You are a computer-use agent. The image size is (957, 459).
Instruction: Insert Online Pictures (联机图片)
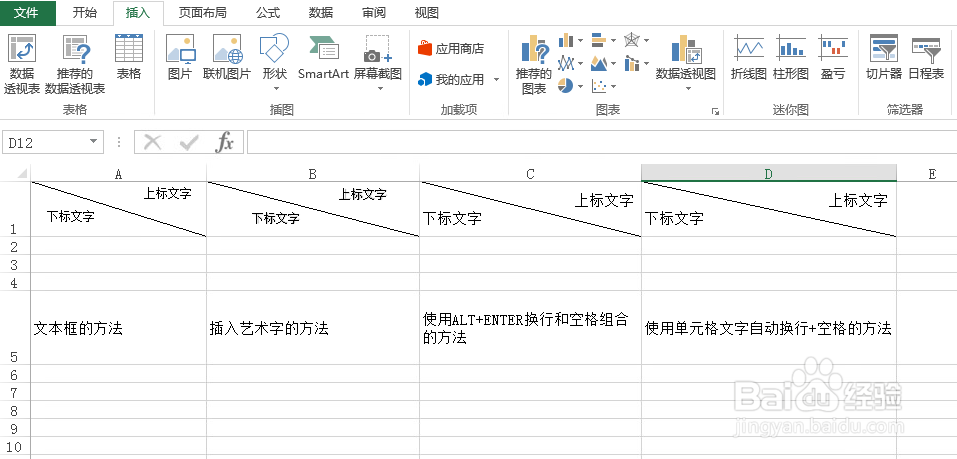pyautogui.click(x=227, y=57)
